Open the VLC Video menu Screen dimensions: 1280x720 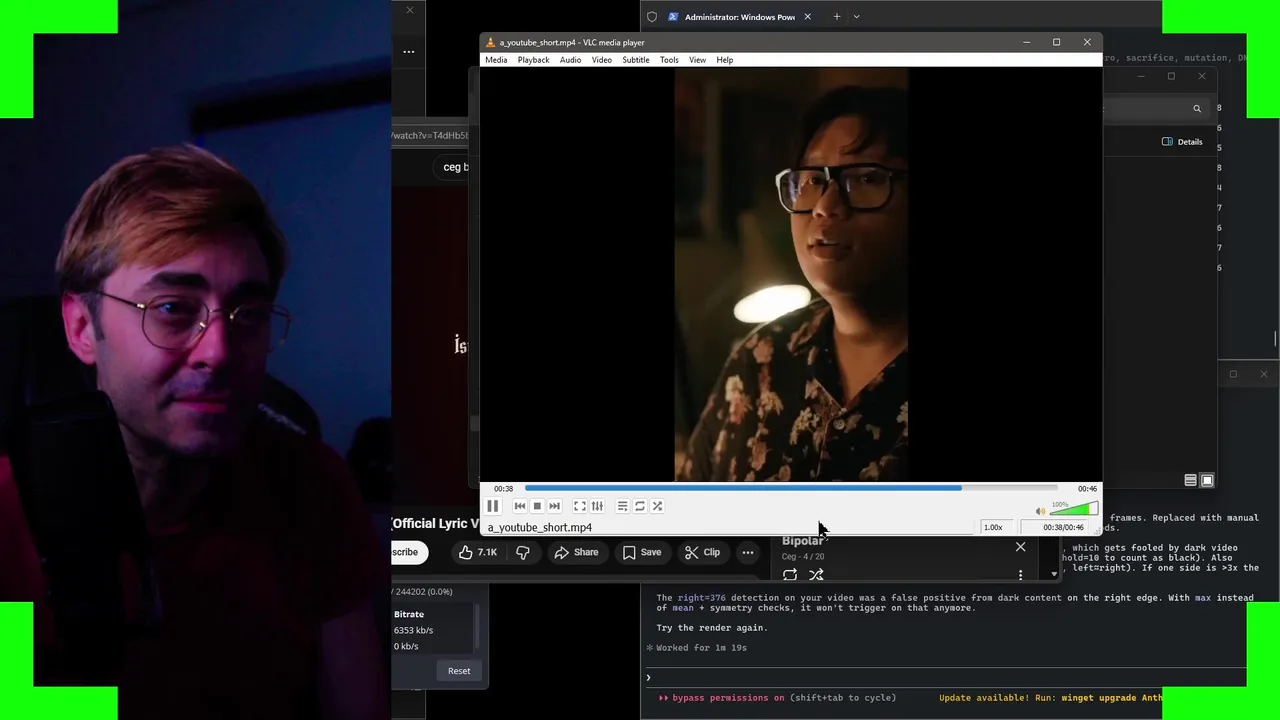point(601,60)
